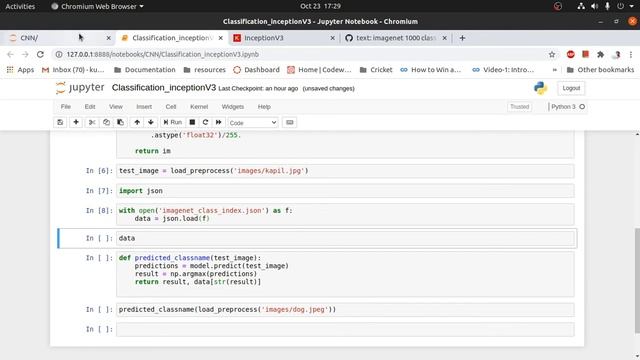Image resolution: width=640 pixels, height=360 pixels.
Task: Open the red adblock extension icon
Action: pyautogui.click(x=571, y=54)
